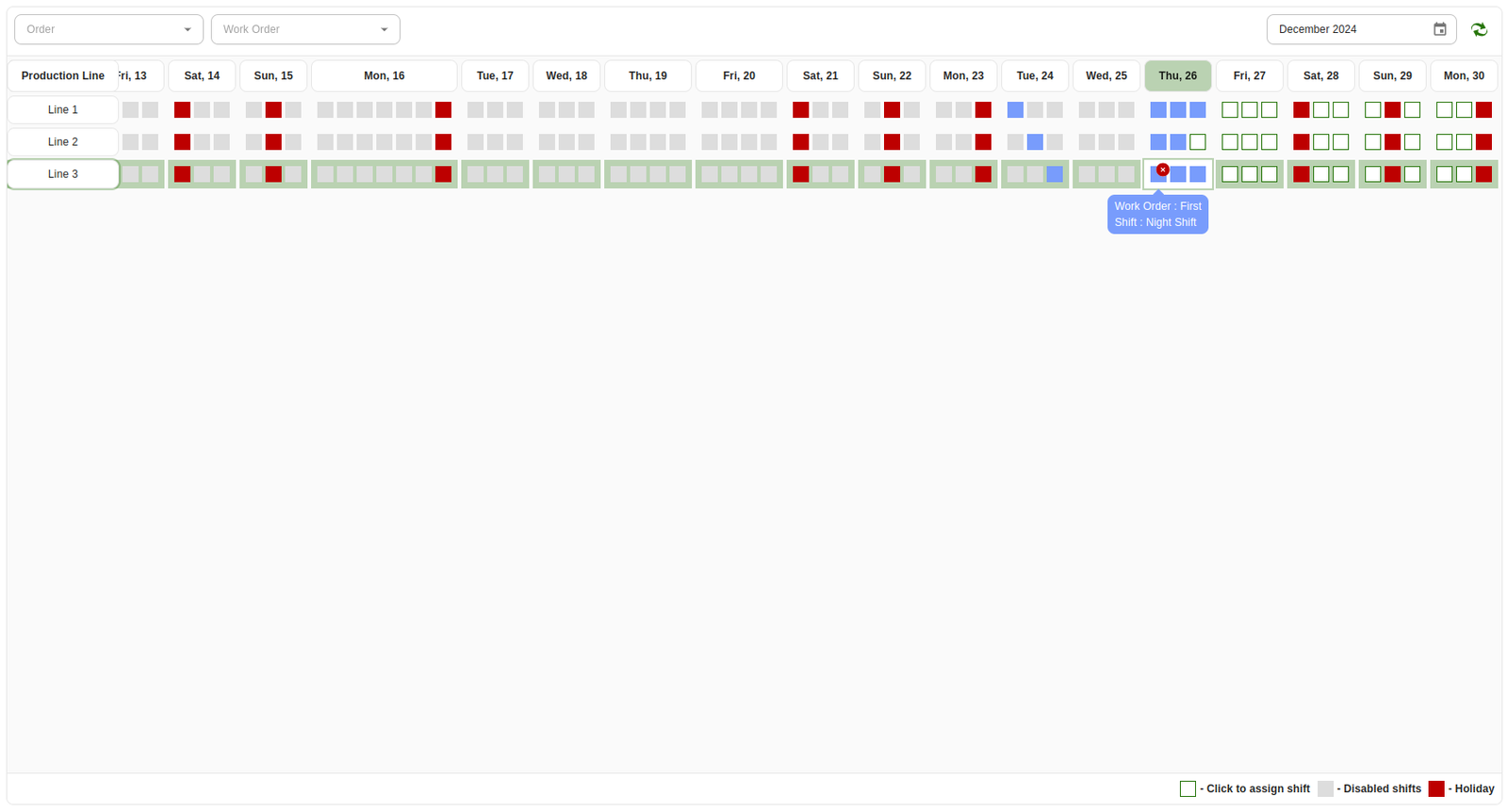Select blue assigned shift on Line 2, Tue 24

pos(1035,142)
